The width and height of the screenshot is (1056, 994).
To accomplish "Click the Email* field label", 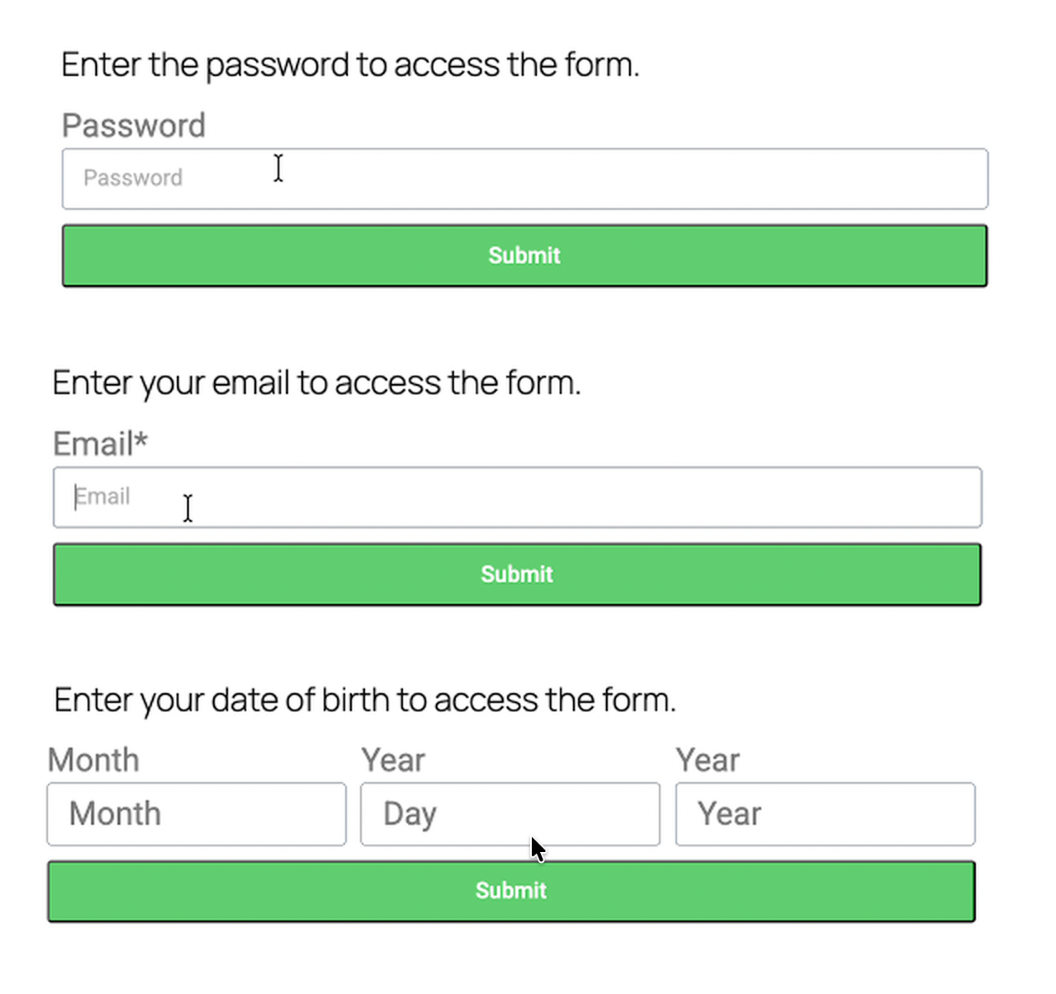I will (93, 444).
